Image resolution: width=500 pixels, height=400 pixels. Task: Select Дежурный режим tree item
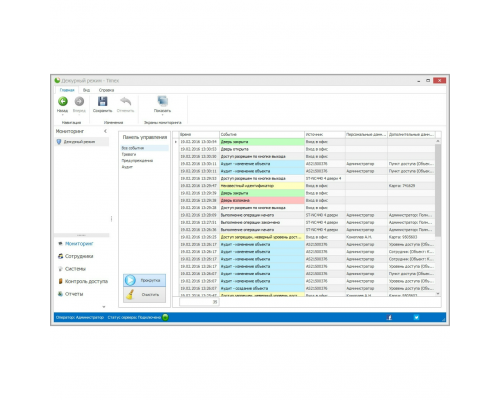(79, 142)
